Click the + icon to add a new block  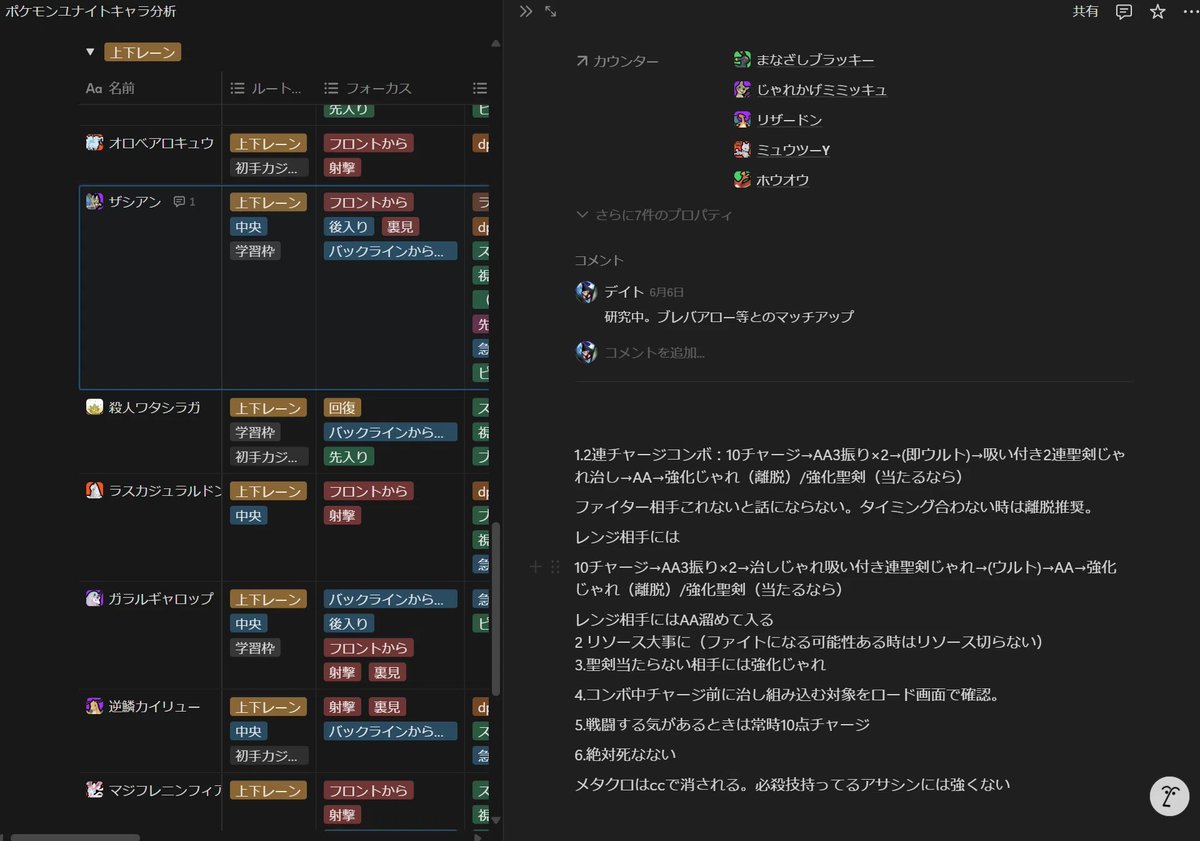536,567
